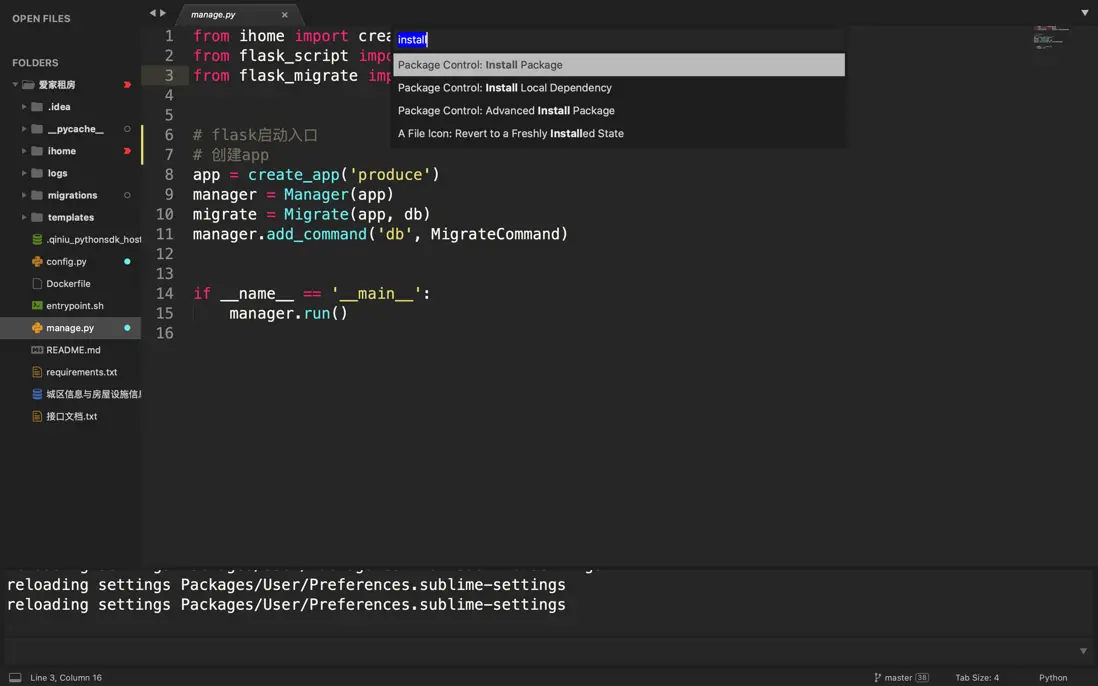Collapse the 爱家租房 root folder
Viewport: 1098px width, 686px height.
pos(15,85)
